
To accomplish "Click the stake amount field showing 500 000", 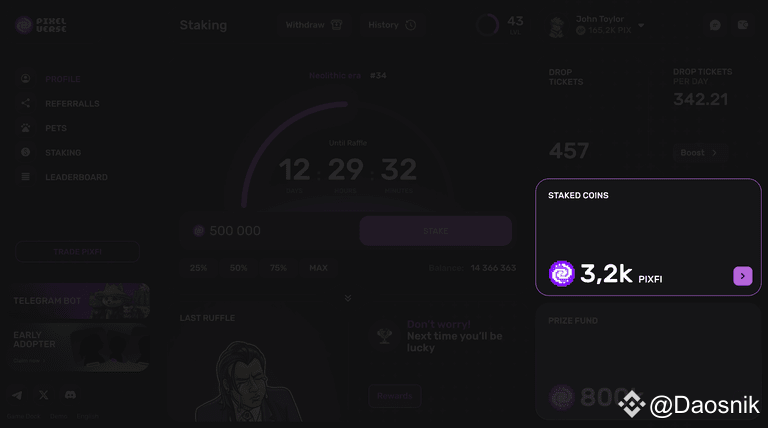I will (270, 231).
